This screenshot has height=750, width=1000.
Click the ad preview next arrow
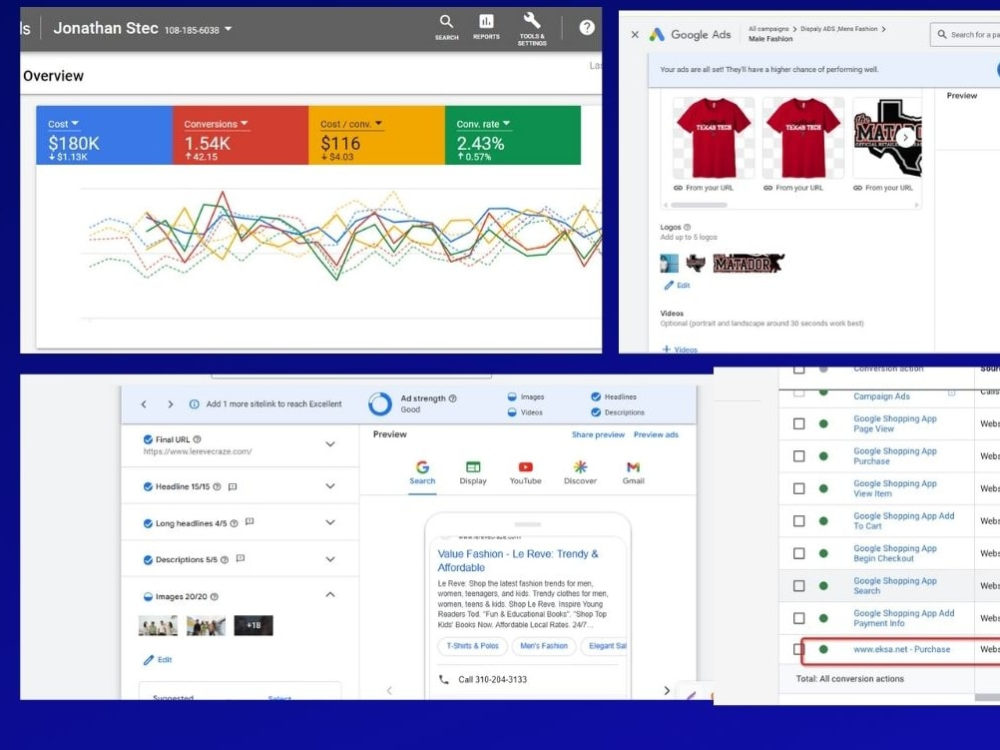tap(666, 691)
